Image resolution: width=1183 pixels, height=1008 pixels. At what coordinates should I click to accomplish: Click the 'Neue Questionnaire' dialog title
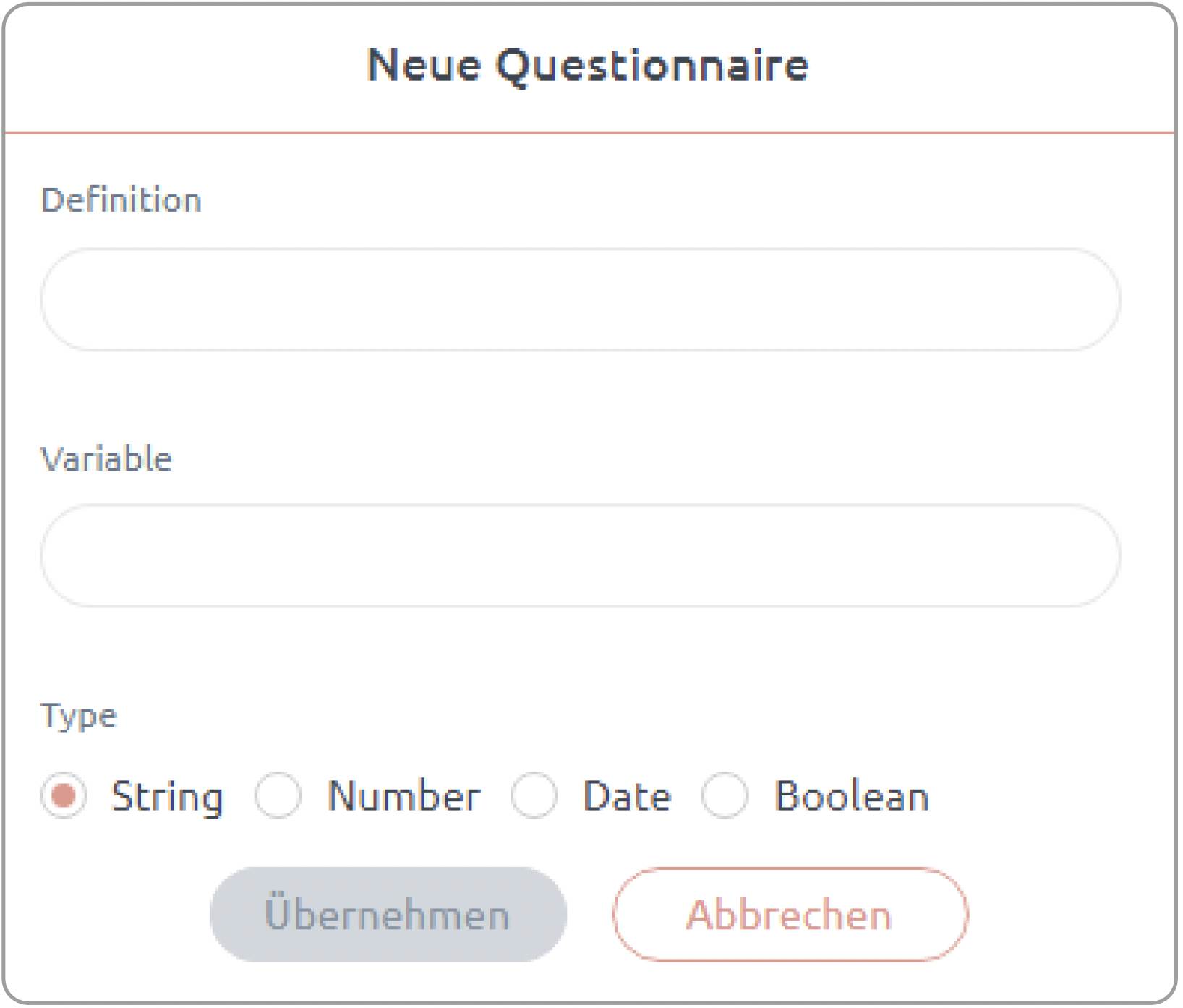click(x=588, y=65)
